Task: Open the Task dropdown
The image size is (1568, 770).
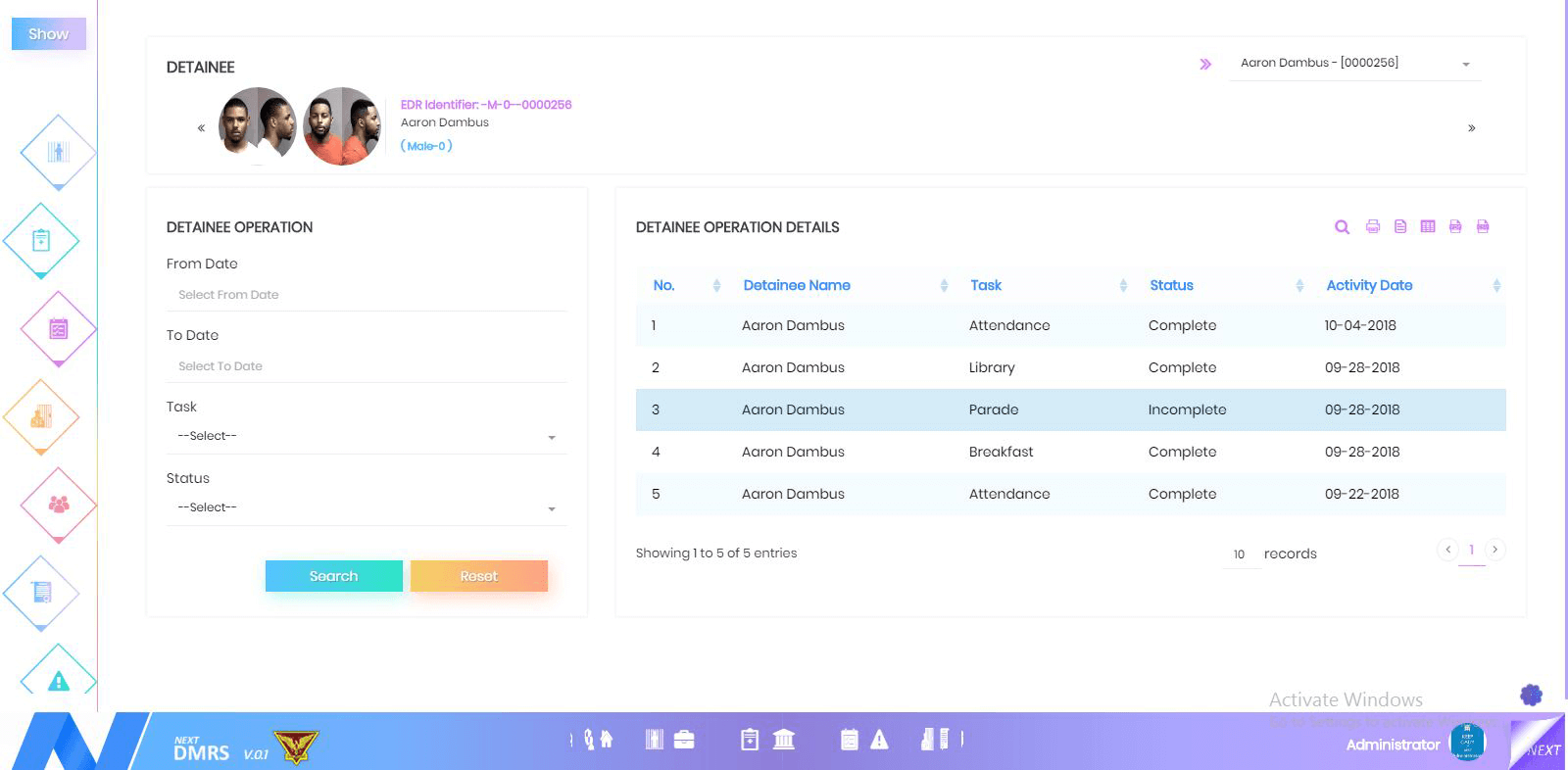Action: (367, 437)
